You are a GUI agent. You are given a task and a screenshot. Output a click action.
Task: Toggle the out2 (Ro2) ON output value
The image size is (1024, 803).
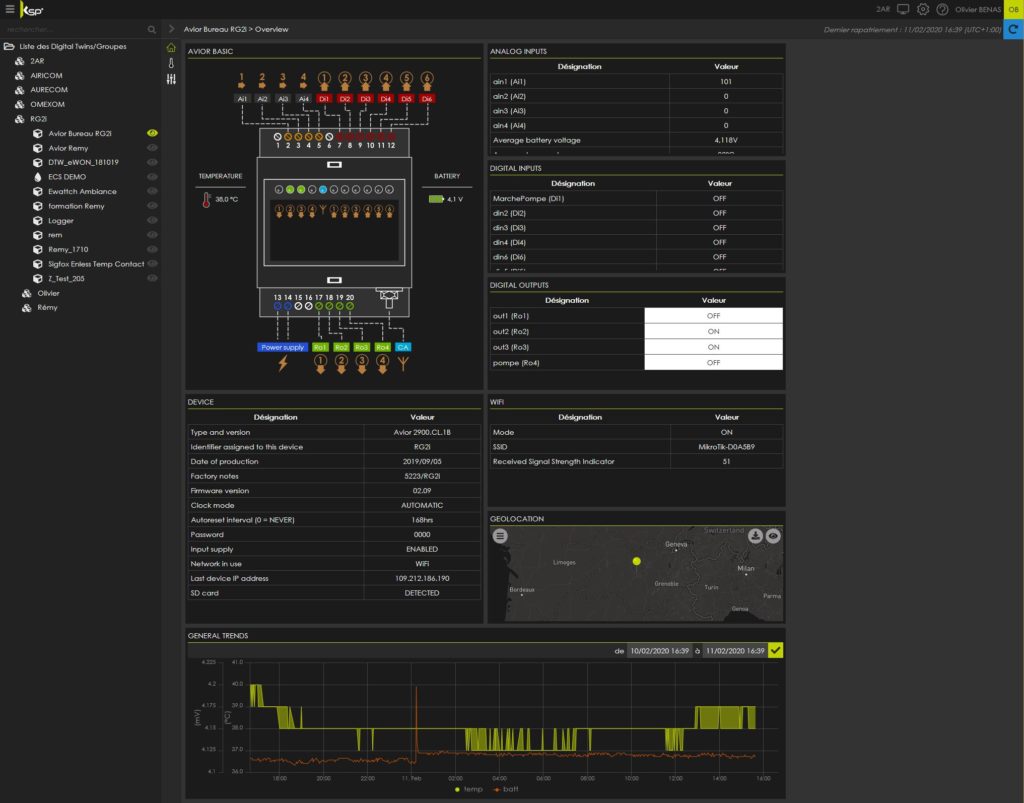tap(713, 331)
